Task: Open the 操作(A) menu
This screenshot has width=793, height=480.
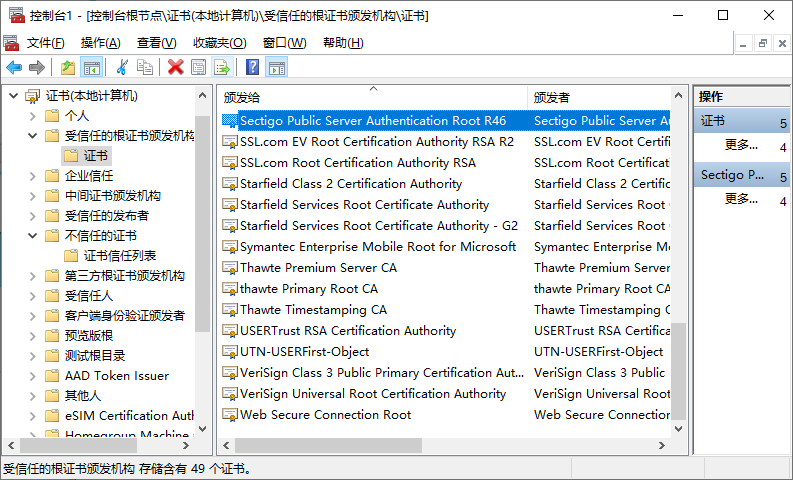Action: pyautogui.click(x=100, y=43)
